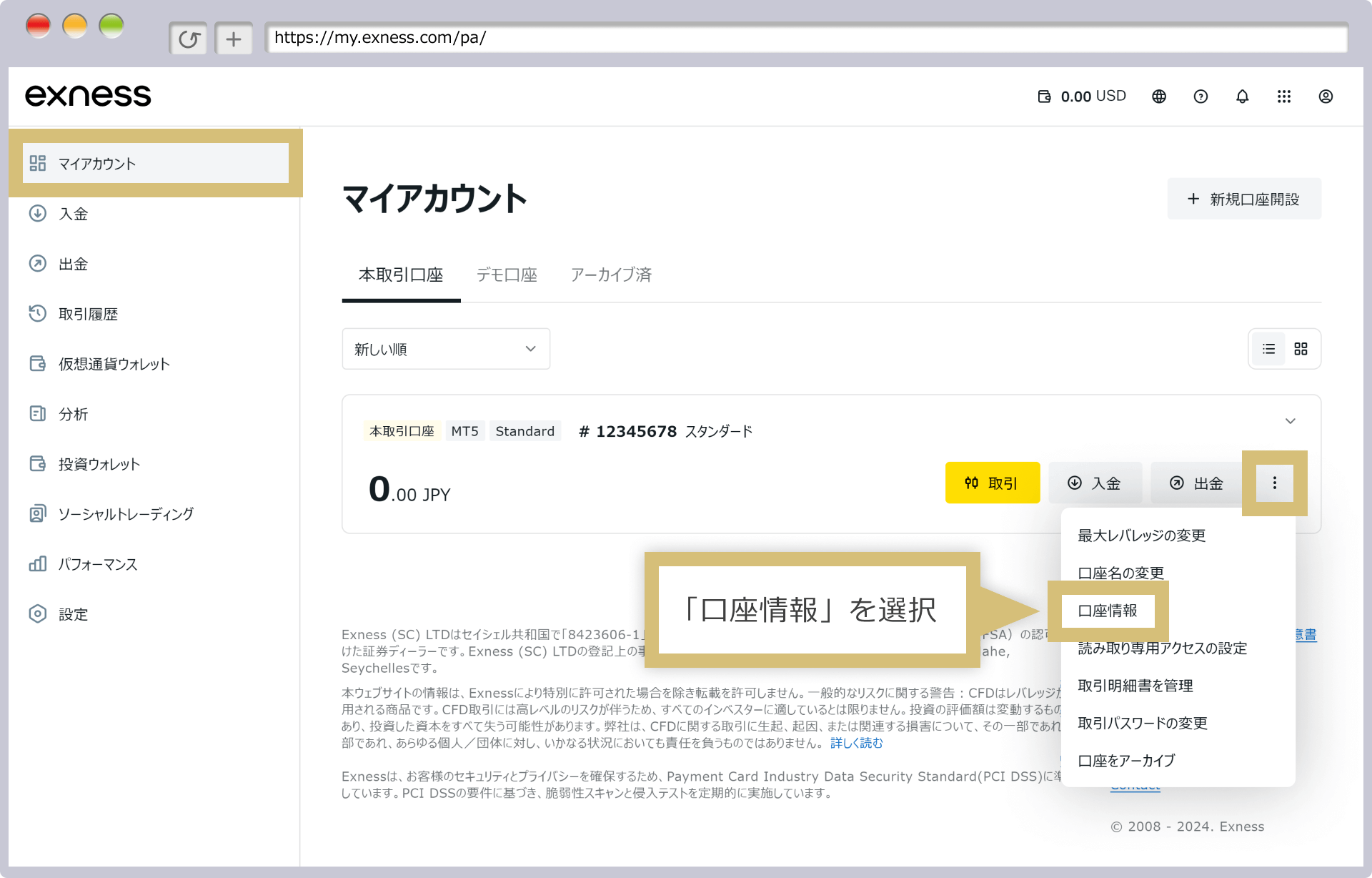Open the notifications bell
This screenshot has width=1372, height=878.
click(1243, 97)
